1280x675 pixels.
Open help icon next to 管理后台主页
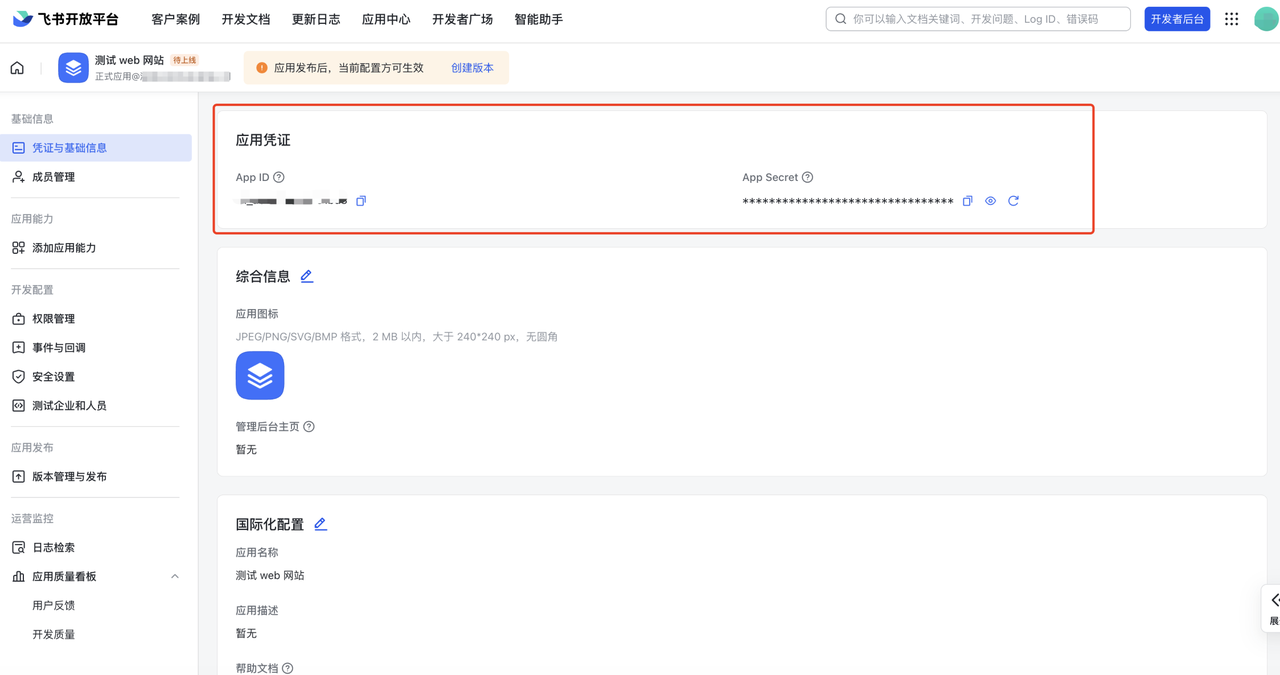[x=309, y=426]
